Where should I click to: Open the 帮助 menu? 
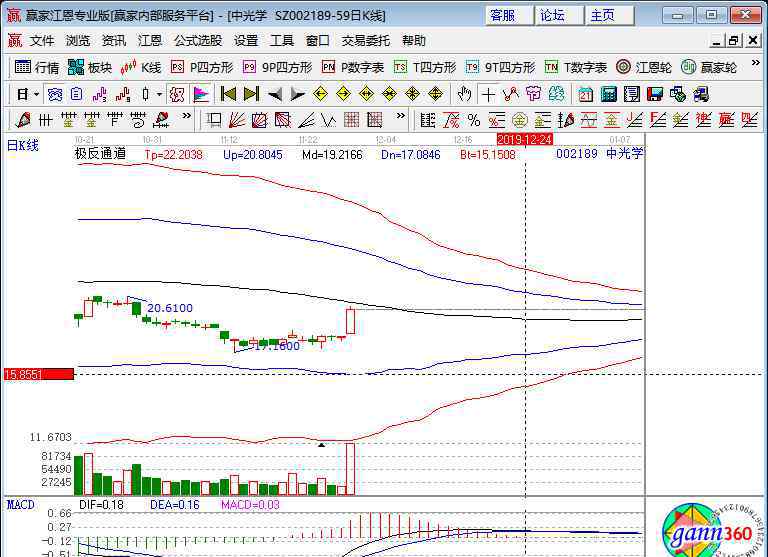click(413, 41)
